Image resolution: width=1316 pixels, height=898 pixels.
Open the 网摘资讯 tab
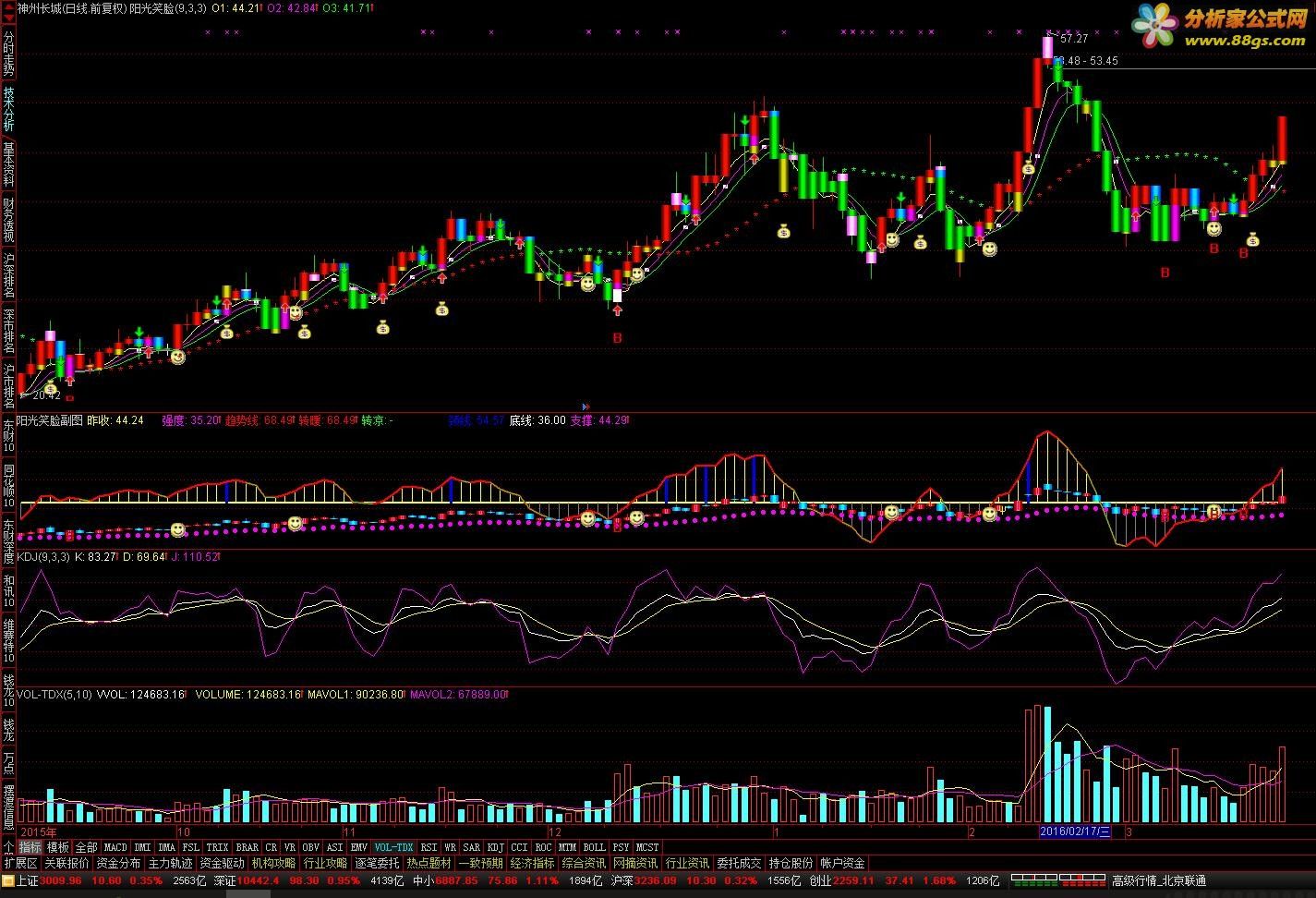click(636, 863)
